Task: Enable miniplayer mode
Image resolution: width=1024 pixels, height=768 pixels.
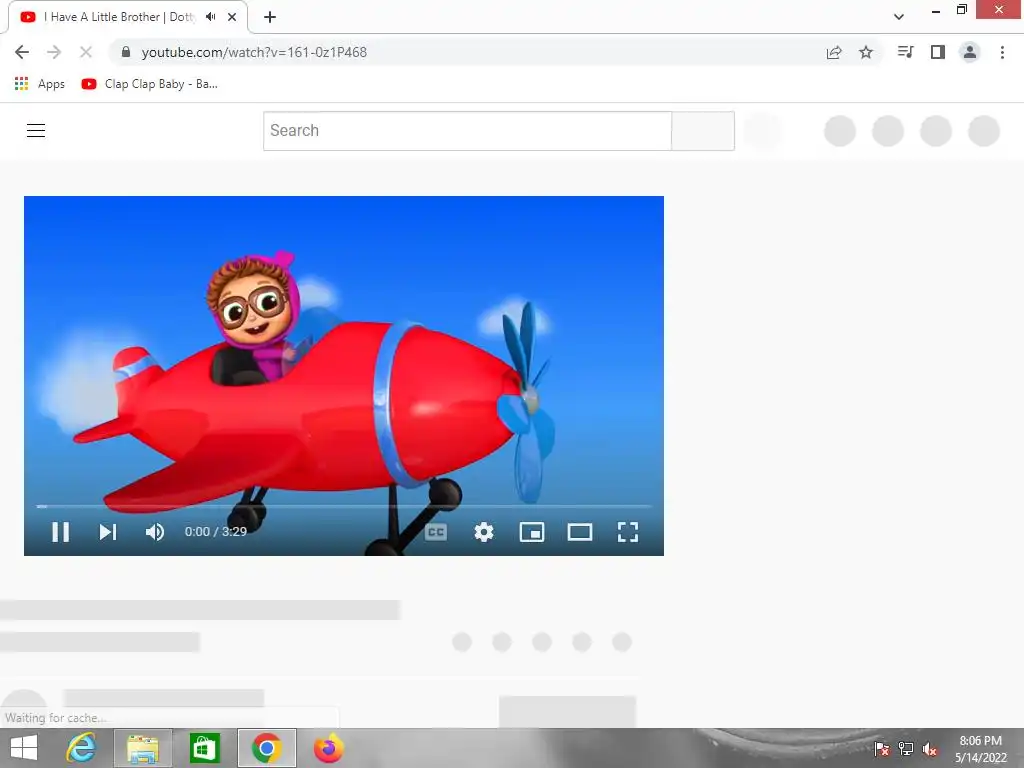Action: (532, 532)
